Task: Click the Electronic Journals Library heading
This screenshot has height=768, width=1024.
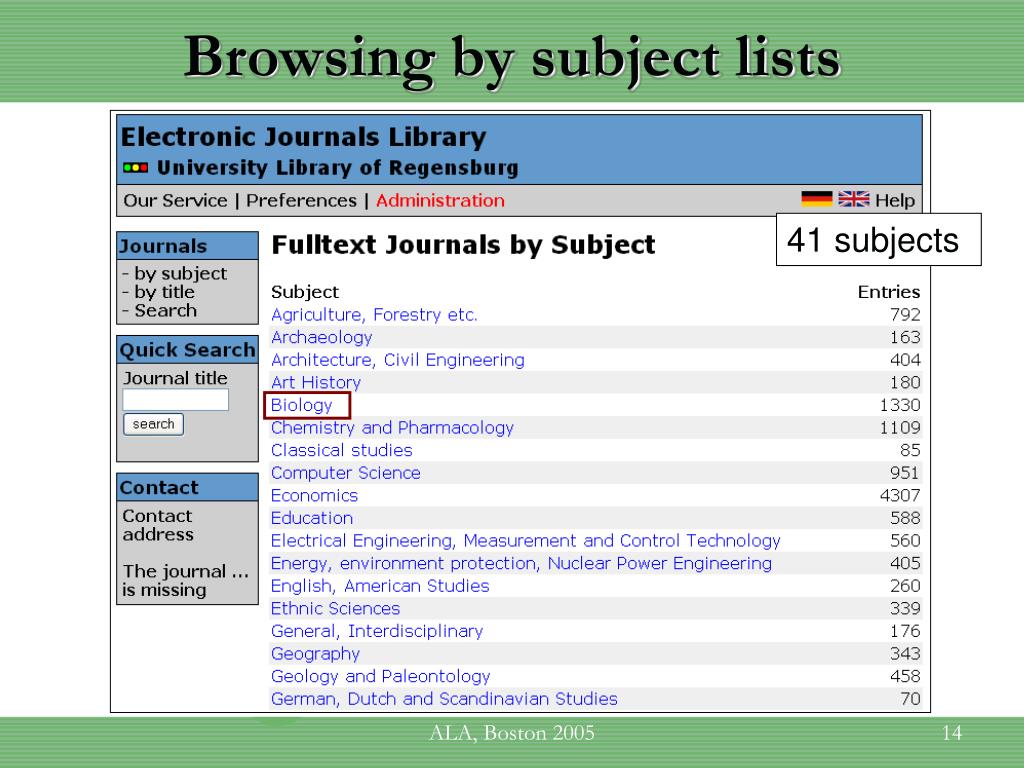Action: point(304,137)
